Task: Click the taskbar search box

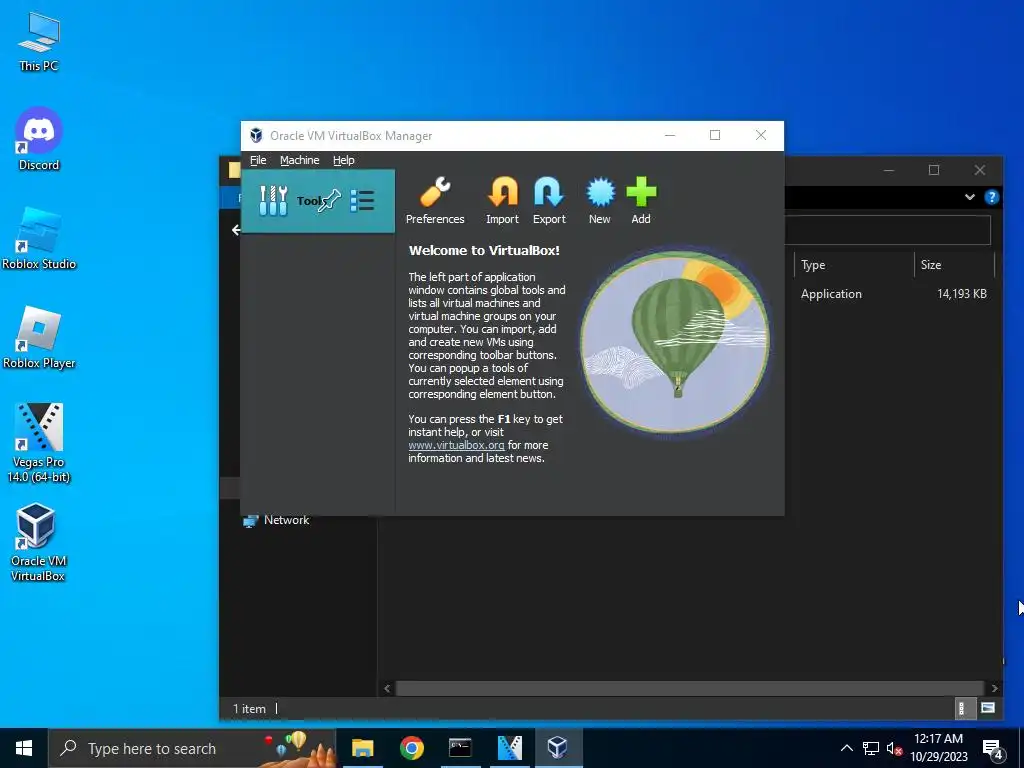Action: [192, 748]
